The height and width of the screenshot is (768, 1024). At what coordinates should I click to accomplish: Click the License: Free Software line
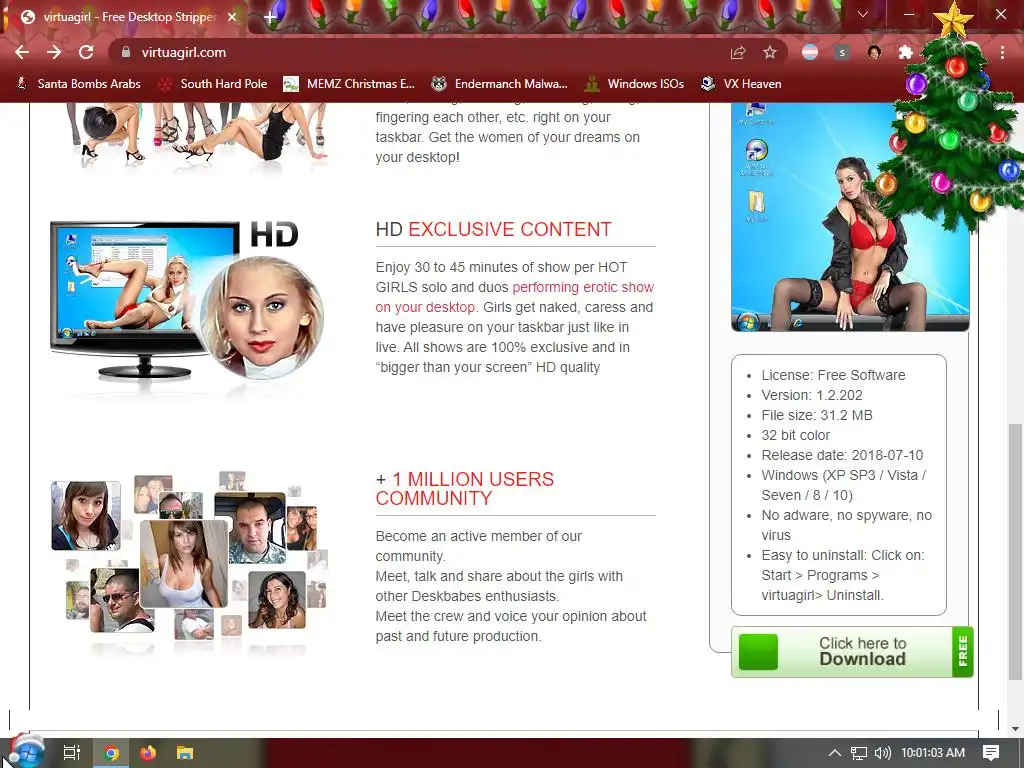point(833,375)
